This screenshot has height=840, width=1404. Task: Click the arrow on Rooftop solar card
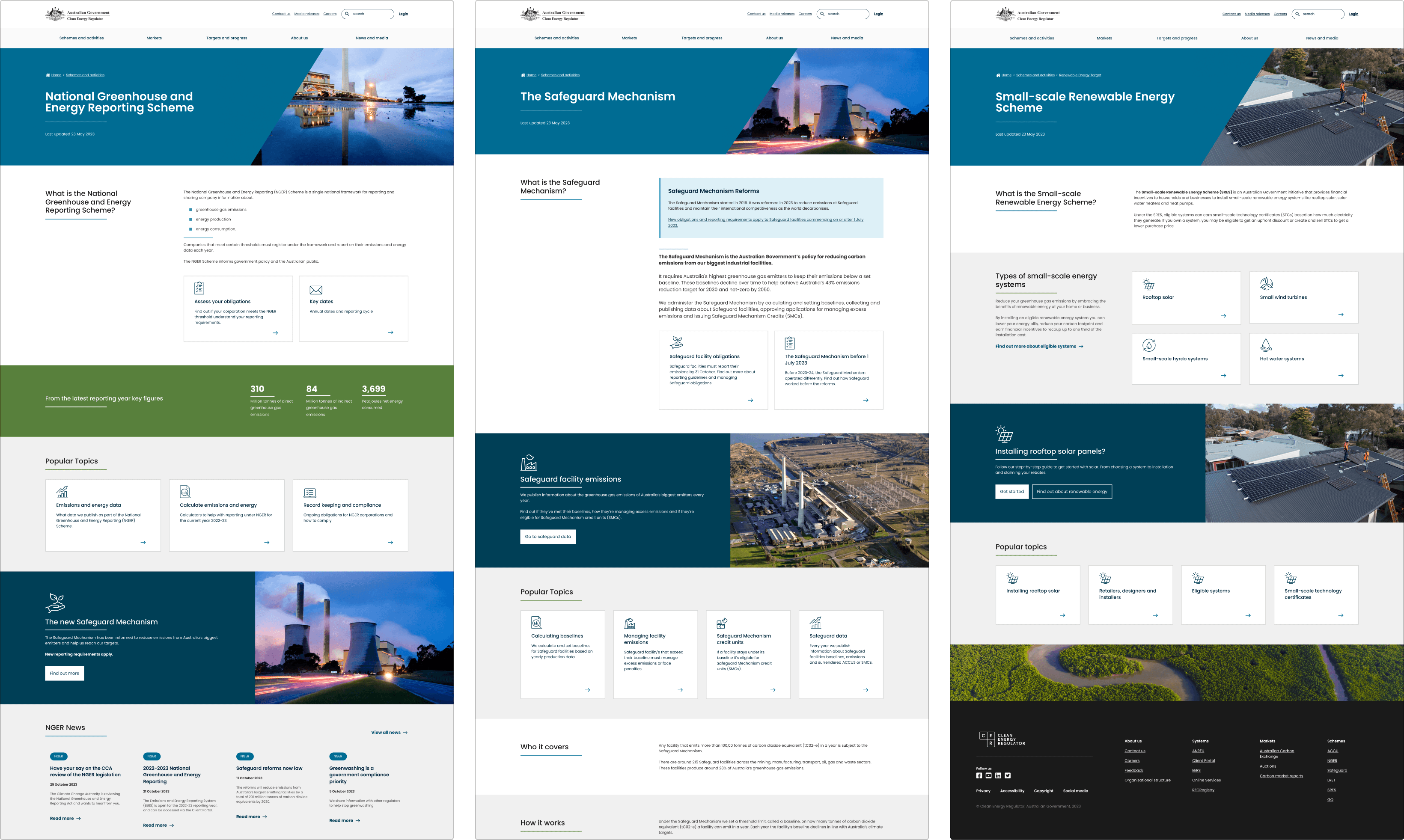pos(1223,316)
